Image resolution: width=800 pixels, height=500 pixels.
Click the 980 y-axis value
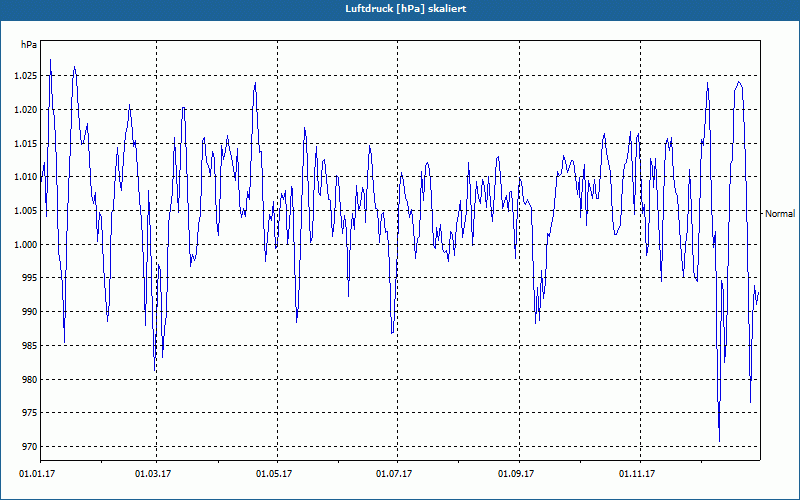(x=30, y=379)
